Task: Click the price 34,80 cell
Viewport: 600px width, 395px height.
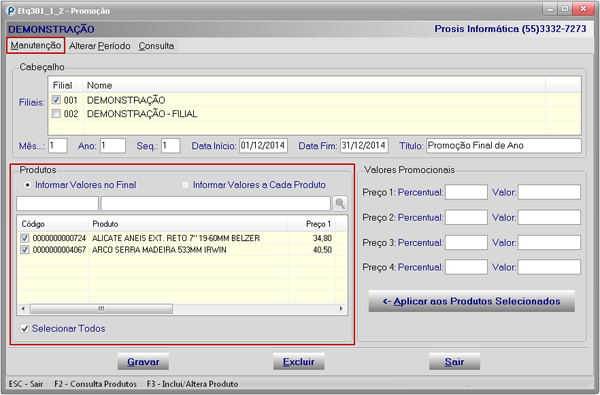Action: pyautogui.click(x=322, y=238)
